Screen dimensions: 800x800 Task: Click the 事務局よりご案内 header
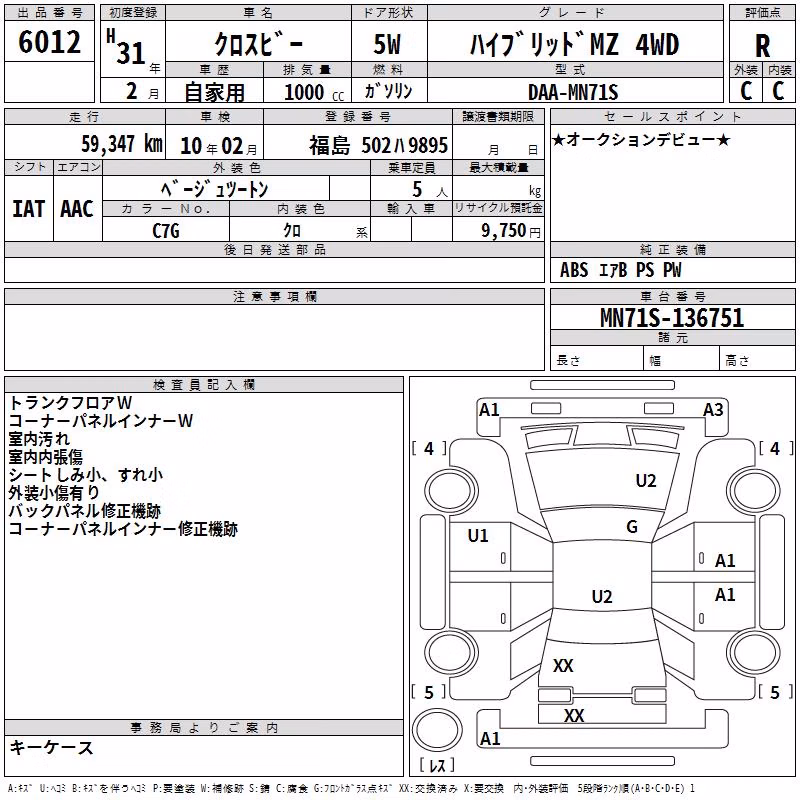tap(204, 728)
